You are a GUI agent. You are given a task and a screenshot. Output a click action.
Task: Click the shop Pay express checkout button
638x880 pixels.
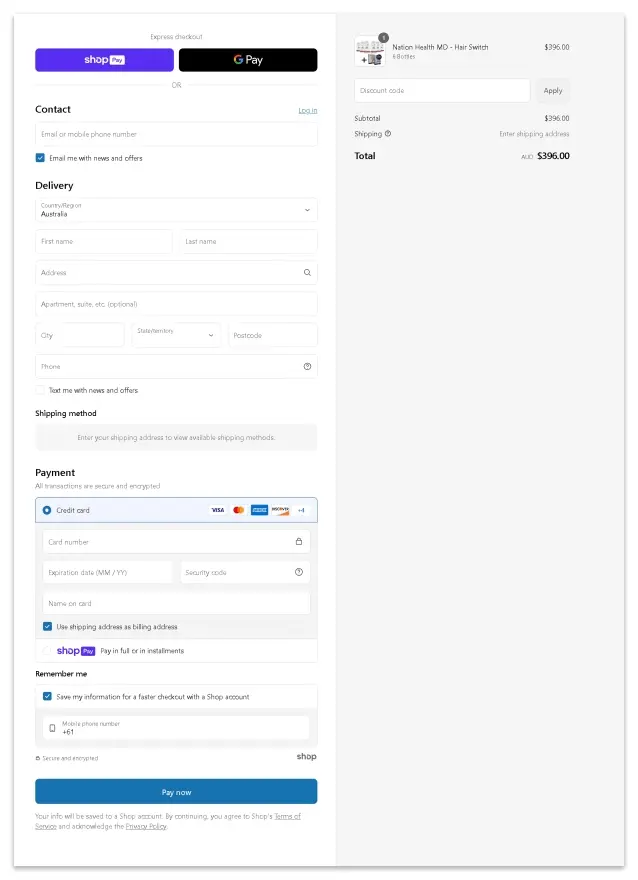pyautogui.click(x=104, y=60)
